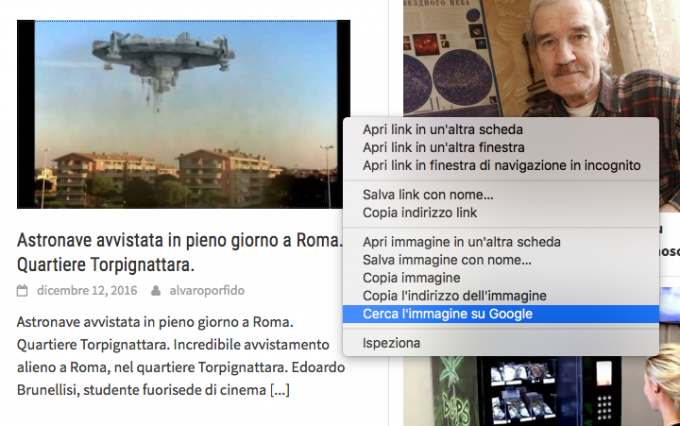The image size is (680, 426).
Task: Select "Apri immagine in un'altra scheda"
Action: coord(461,242)
